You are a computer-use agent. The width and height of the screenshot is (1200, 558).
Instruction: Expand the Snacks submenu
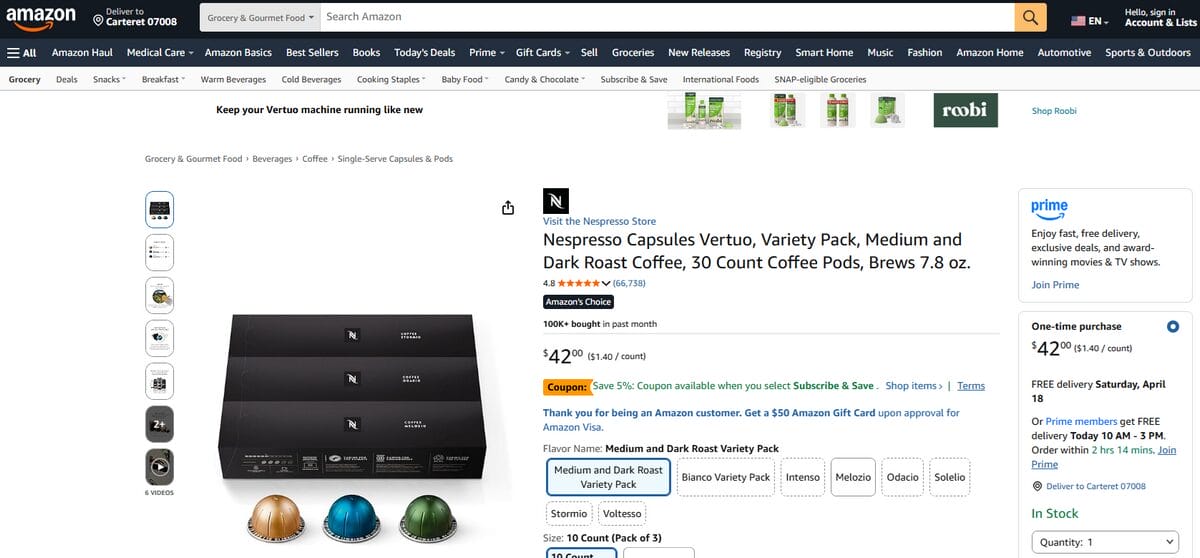109,79
